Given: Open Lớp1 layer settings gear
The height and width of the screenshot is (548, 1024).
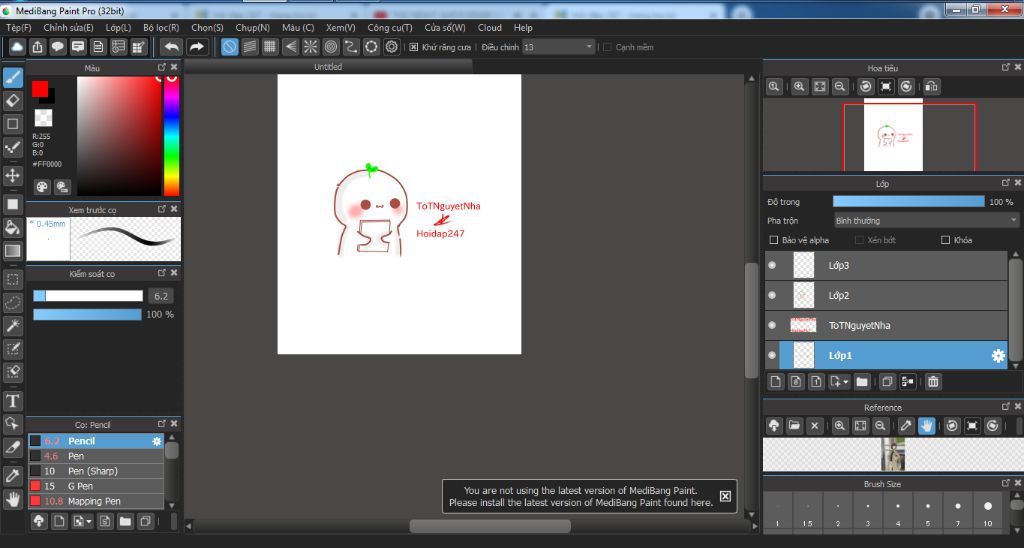Looking at the screenshot, I should 998,355.
